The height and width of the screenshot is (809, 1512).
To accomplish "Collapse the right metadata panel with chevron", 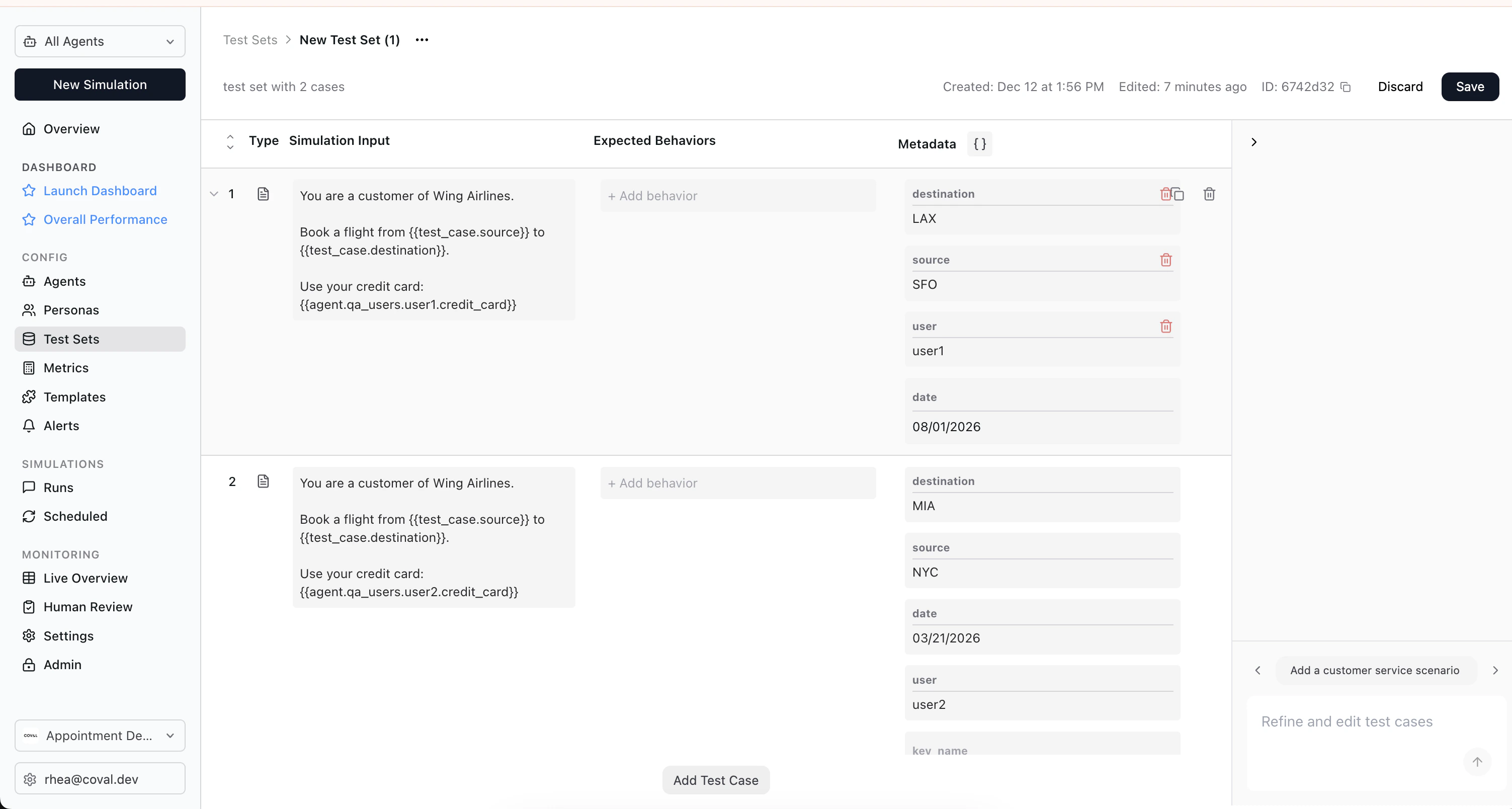I will point(1254,141).
